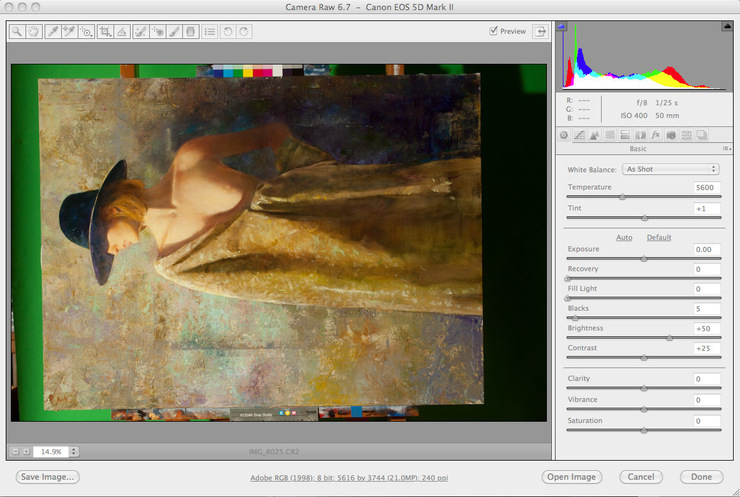This screenshot has width=740, height=497.
Task: Open the Camera Raw preferences list icon
Action: [209, 31]
